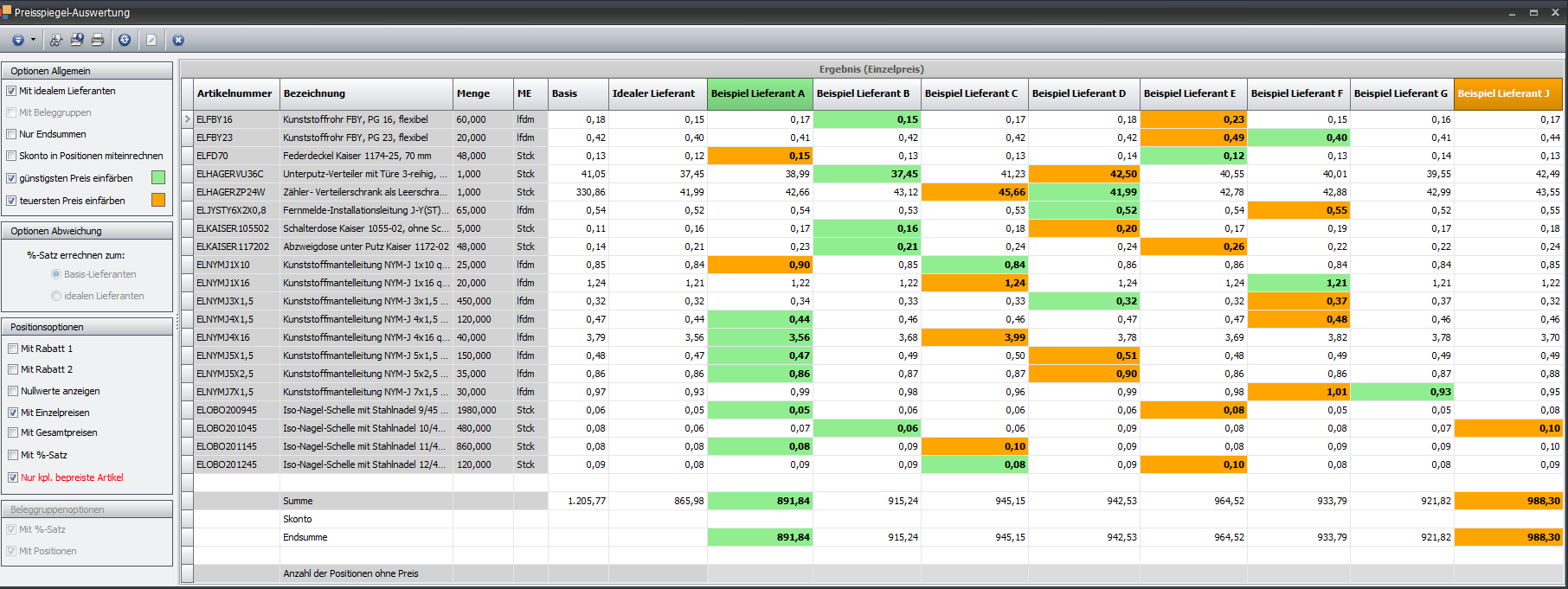Click the quick print icon with lightning bolt

[x=77, y=40]
